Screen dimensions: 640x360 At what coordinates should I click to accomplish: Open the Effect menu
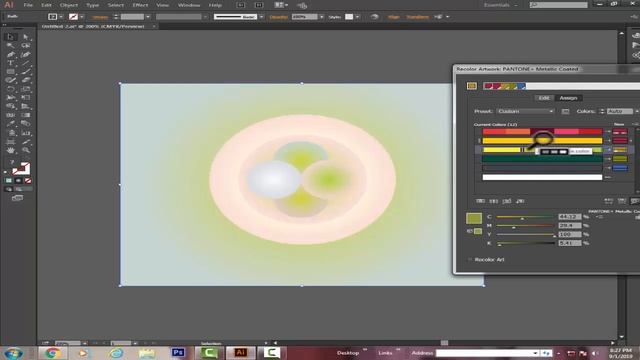tap(140, 5)
